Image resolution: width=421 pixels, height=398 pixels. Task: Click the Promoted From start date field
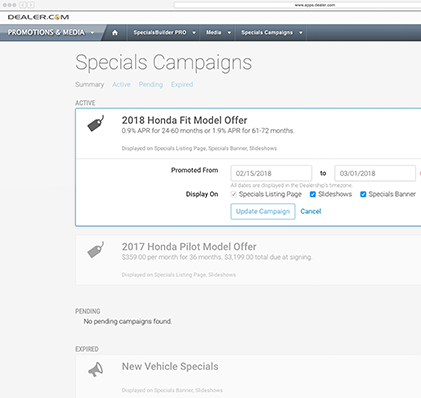pos(271,173)
